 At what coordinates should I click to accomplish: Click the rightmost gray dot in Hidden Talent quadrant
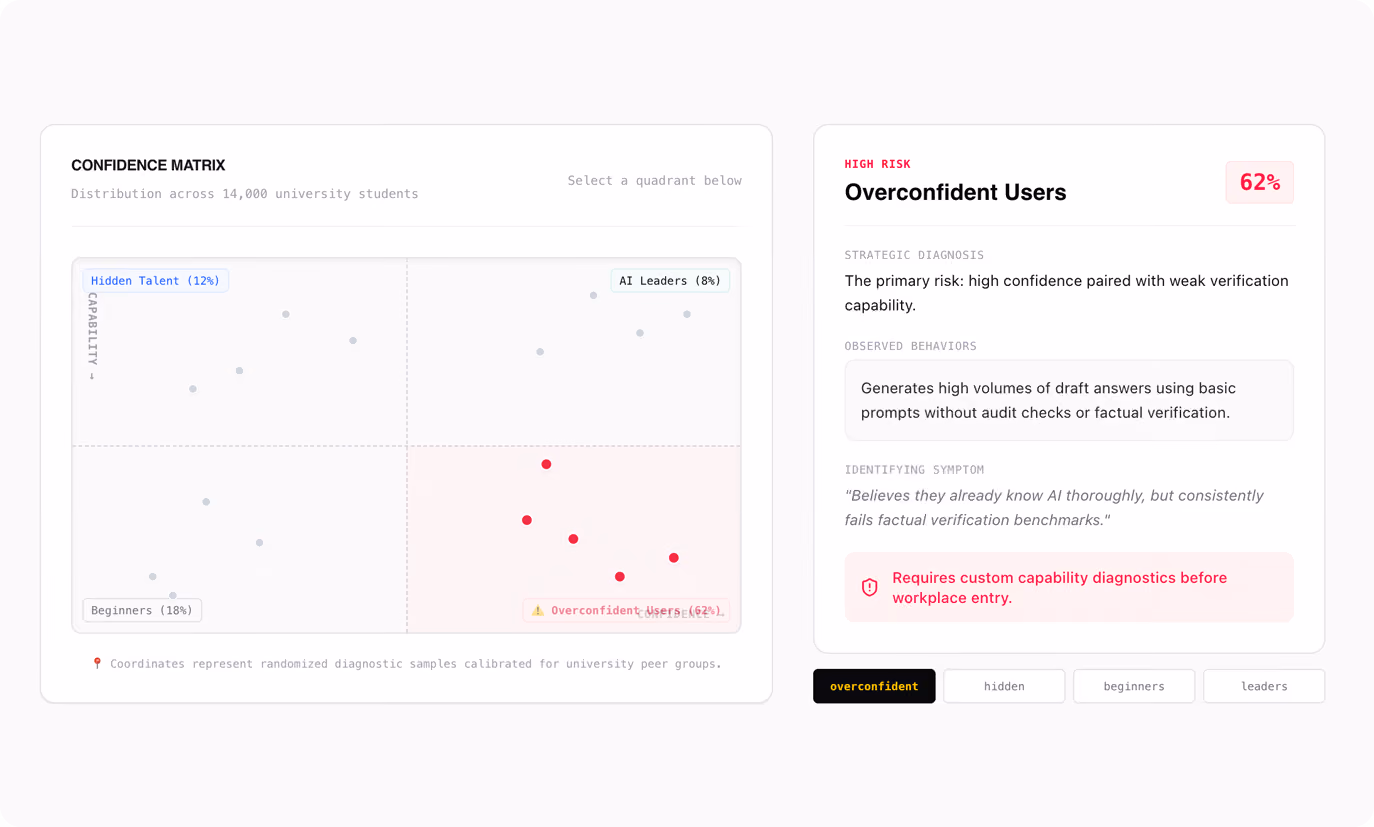pos(353,341)
